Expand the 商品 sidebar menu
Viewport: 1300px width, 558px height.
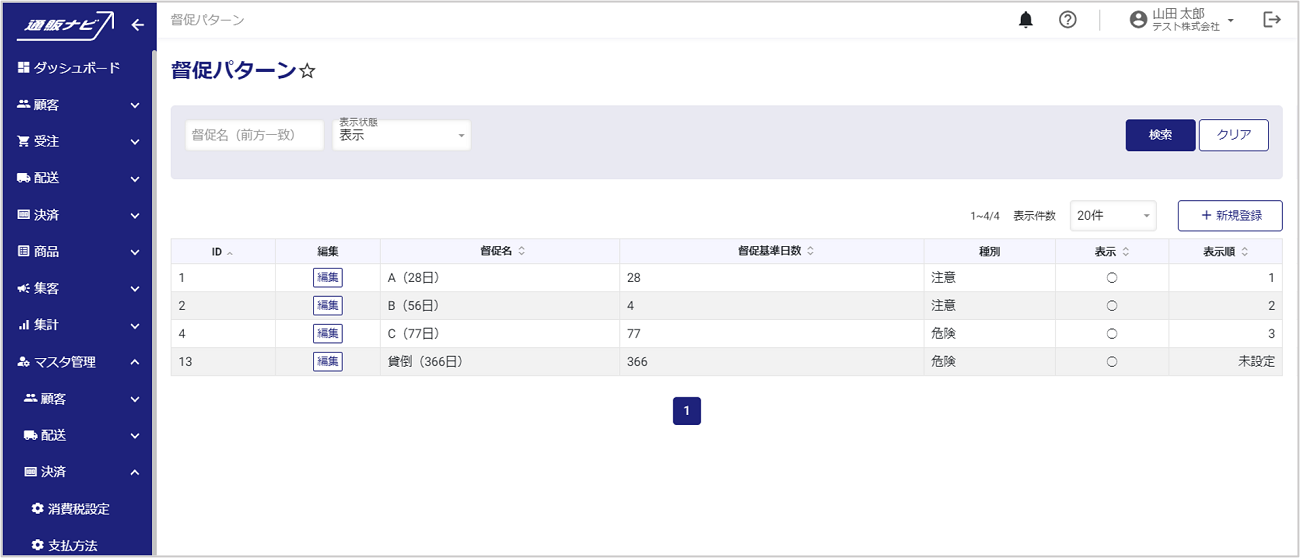tap(76, 252)
